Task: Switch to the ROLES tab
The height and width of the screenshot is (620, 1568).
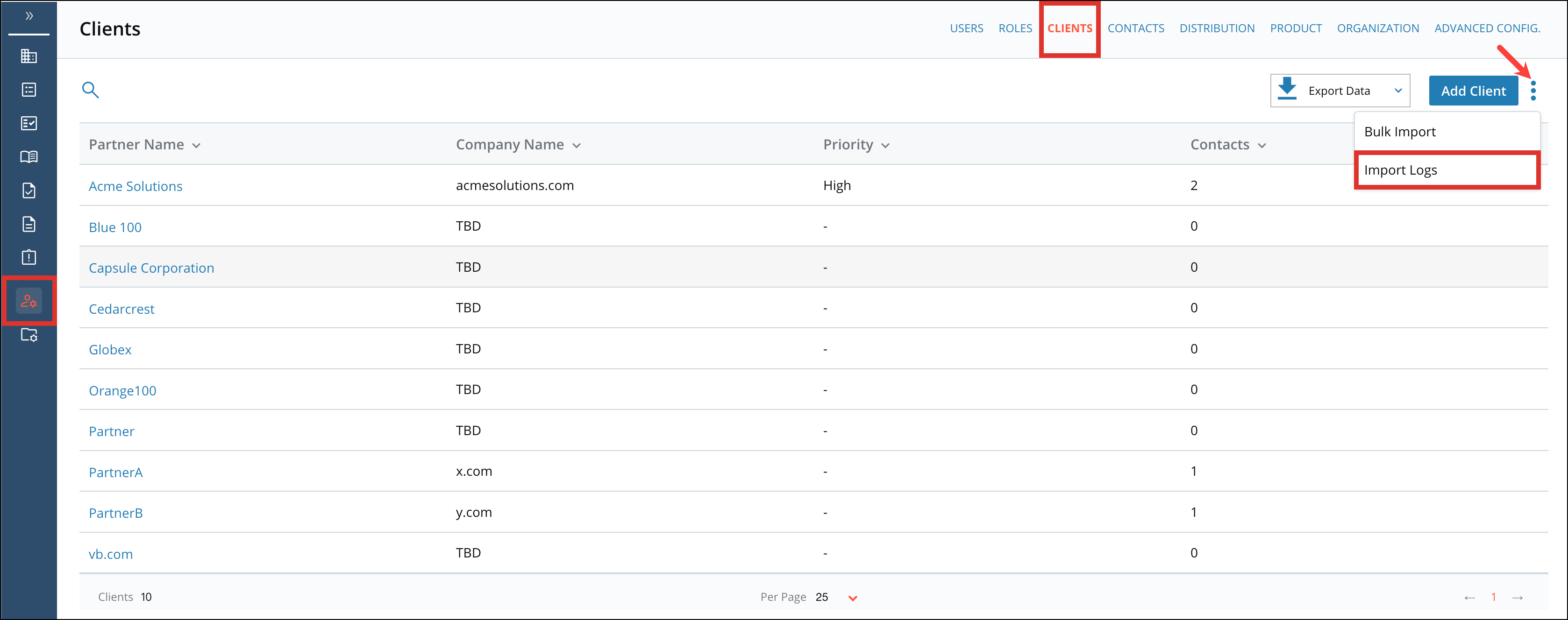Action: [1015, 28]
